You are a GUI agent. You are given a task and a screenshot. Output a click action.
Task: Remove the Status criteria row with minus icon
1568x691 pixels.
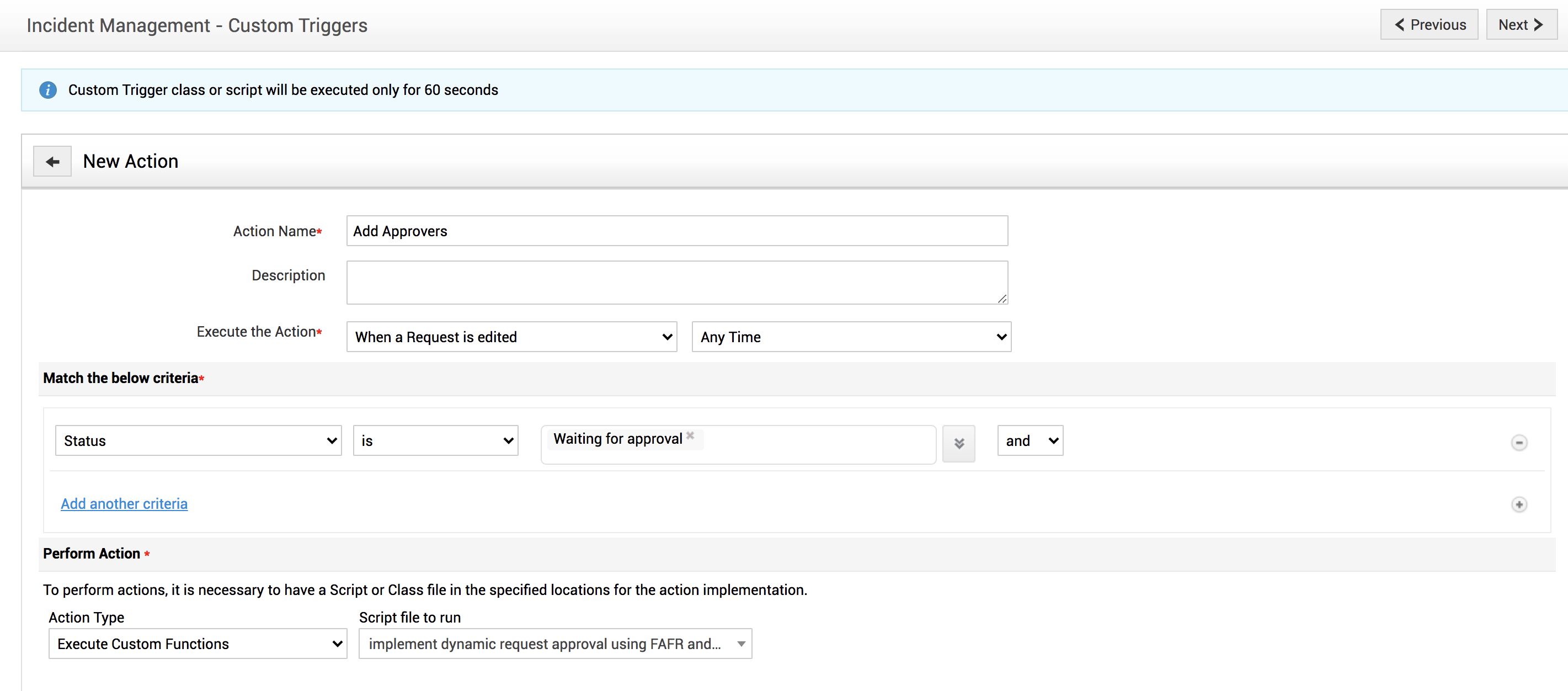pos(1519,443)
